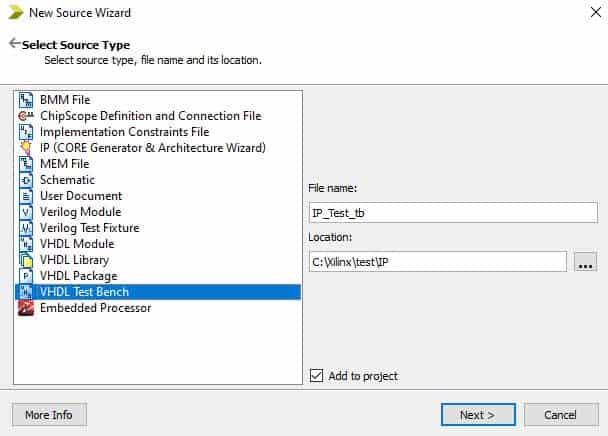Click the VHDL Package icon
Viewport: 608px width, 436px height.
click(x=26, y=276)
